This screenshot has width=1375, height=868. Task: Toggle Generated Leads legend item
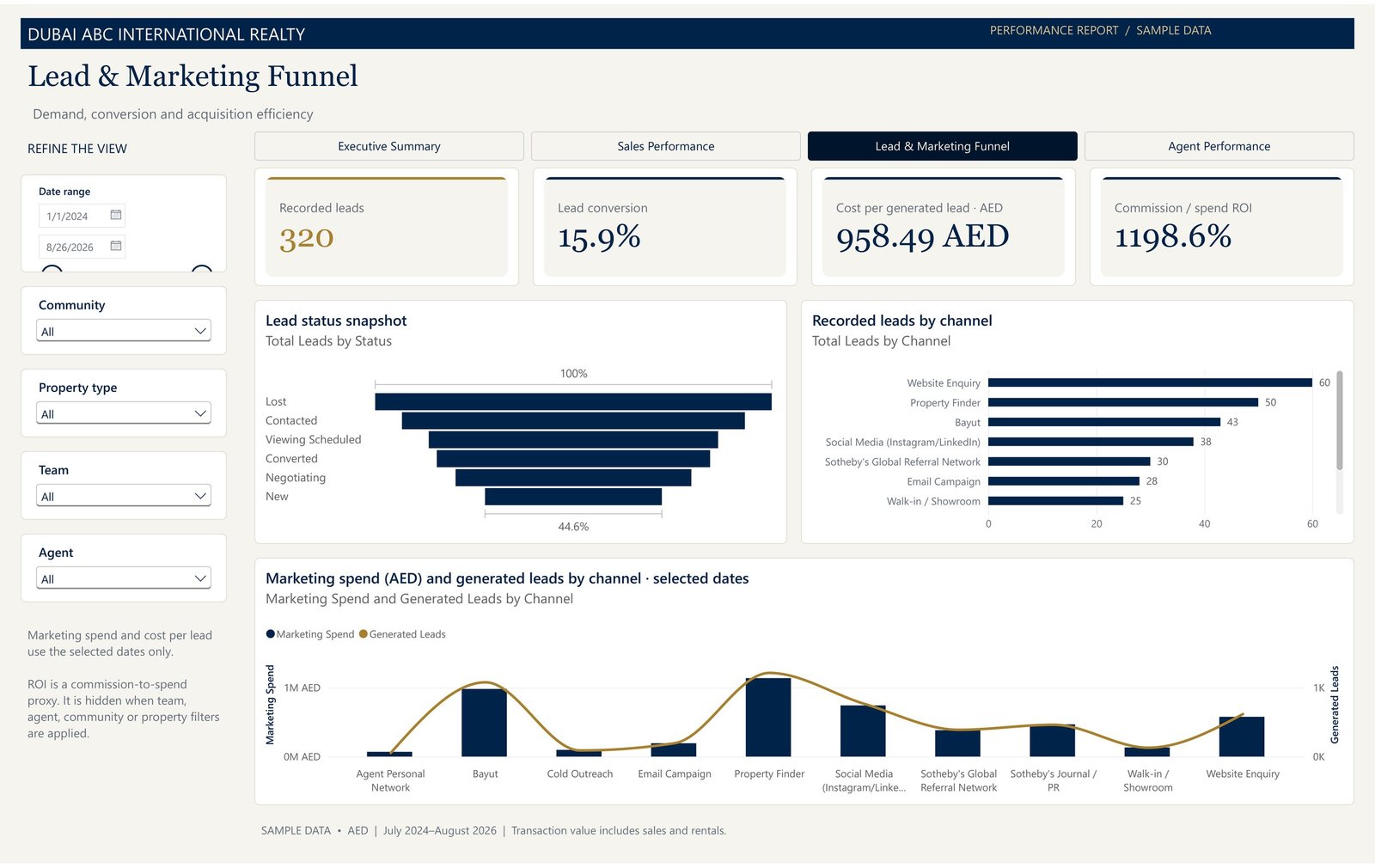click(402, 634)
